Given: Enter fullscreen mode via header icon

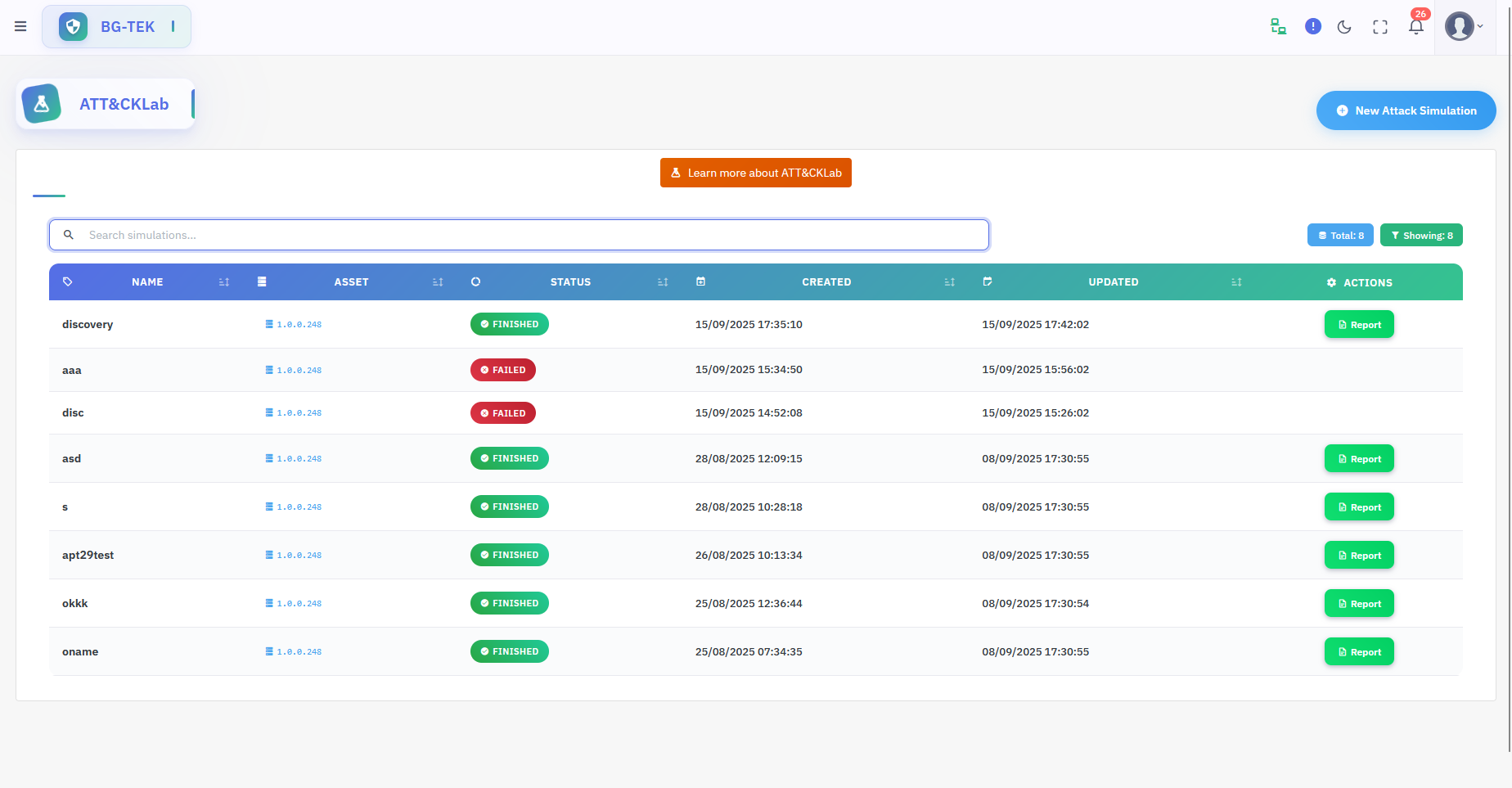Looking at the screenshot, I should [x=1380, y=27].
